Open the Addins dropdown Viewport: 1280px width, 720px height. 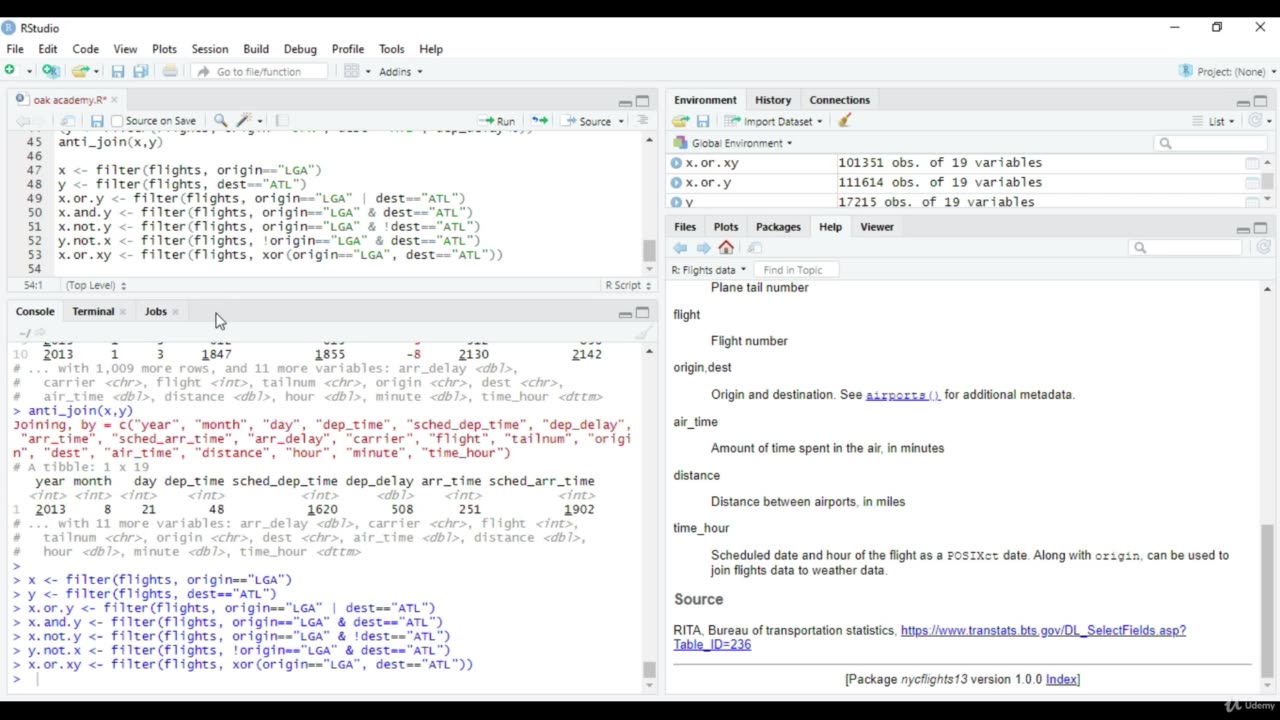coord(400,72)
